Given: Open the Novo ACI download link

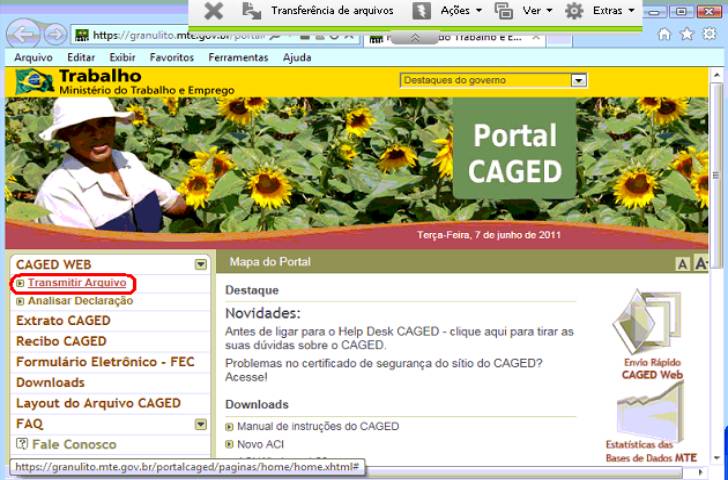Looking at the screenshot, I should [260, 444].
